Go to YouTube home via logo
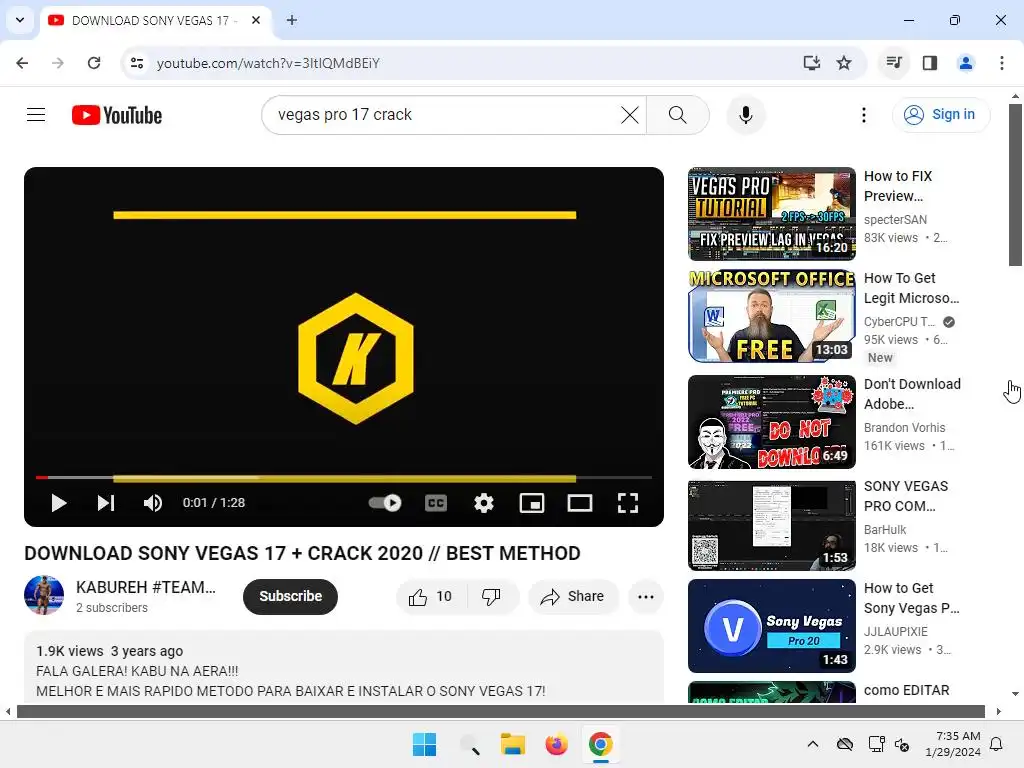 point(117,115)
